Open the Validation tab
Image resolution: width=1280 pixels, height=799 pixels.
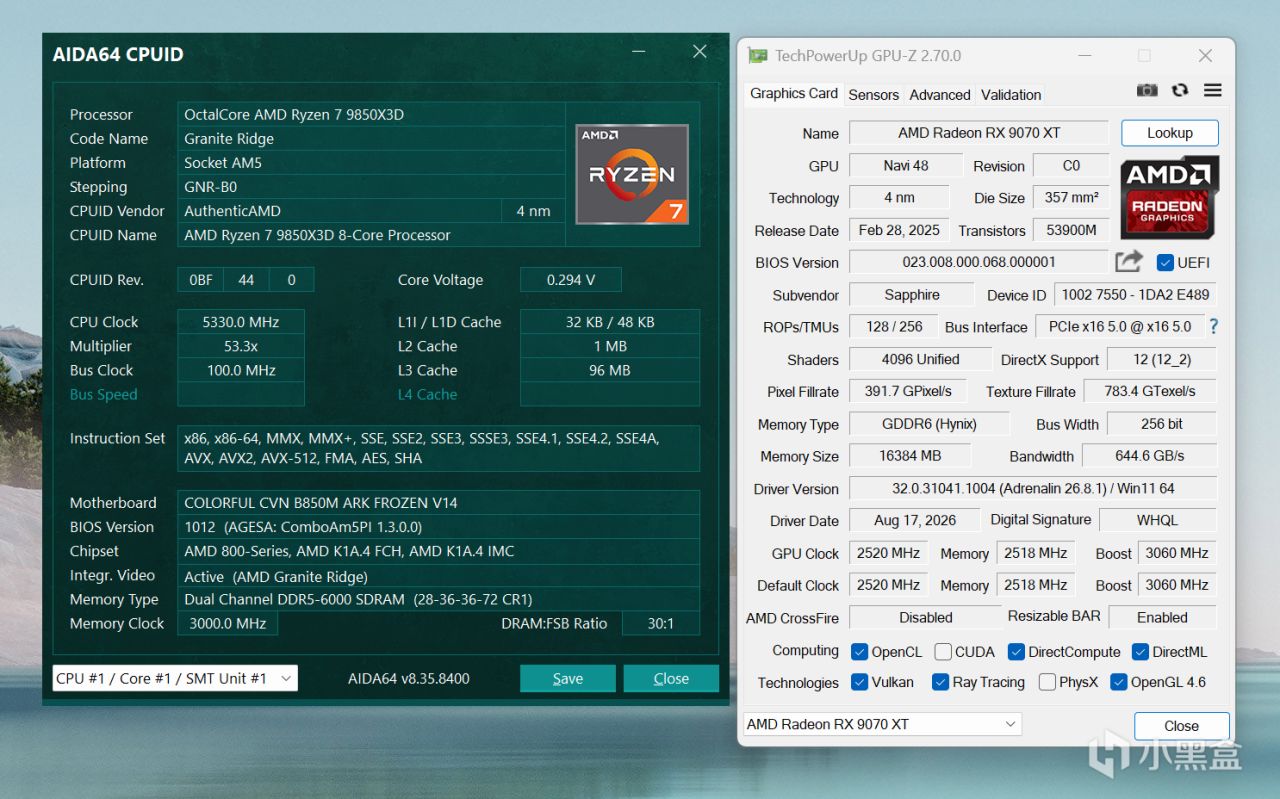click(1010, 95)
